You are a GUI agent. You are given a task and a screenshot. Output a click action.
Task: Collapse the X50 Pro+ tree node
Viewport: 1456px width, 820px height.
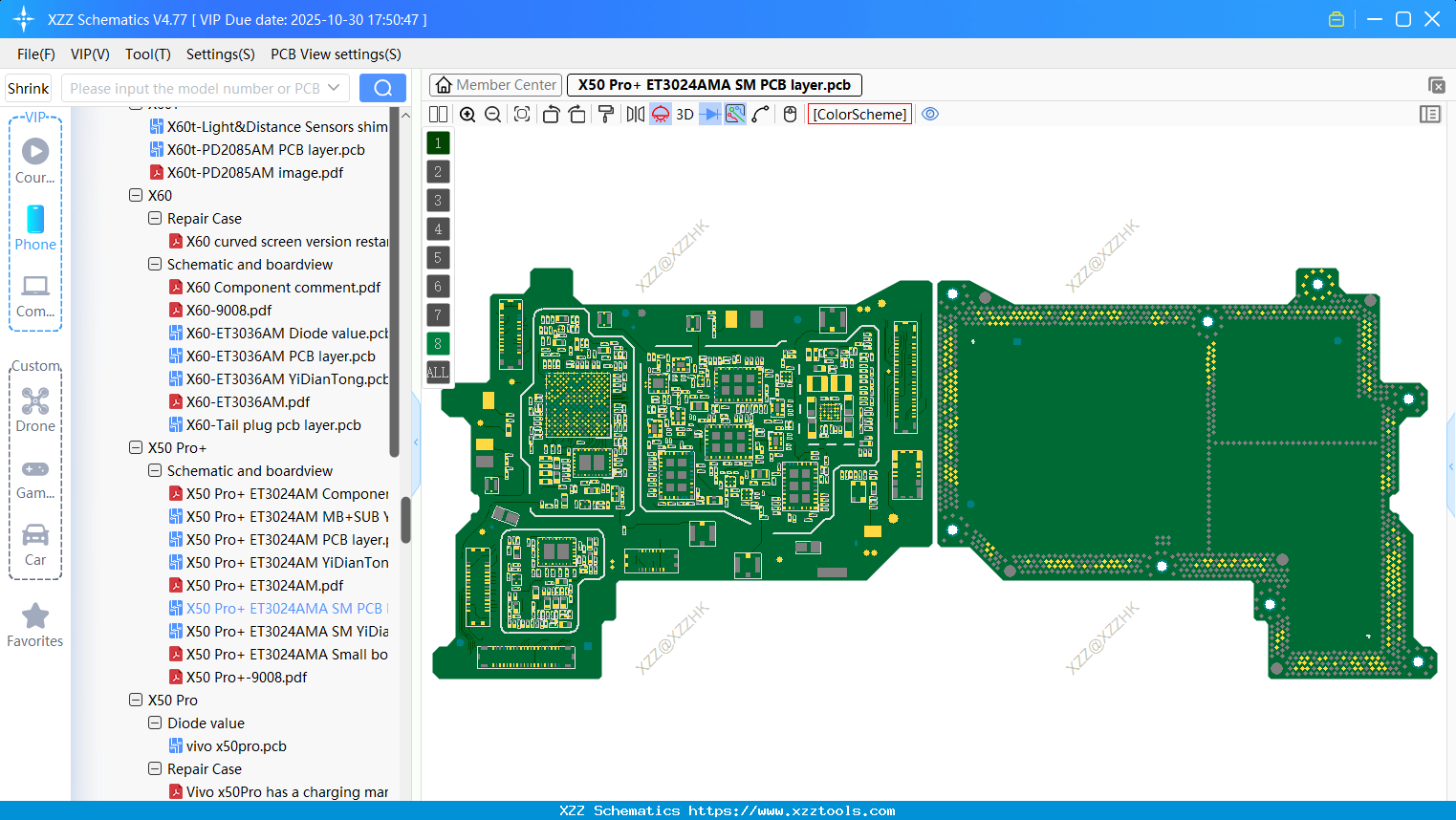coord(135,447)
